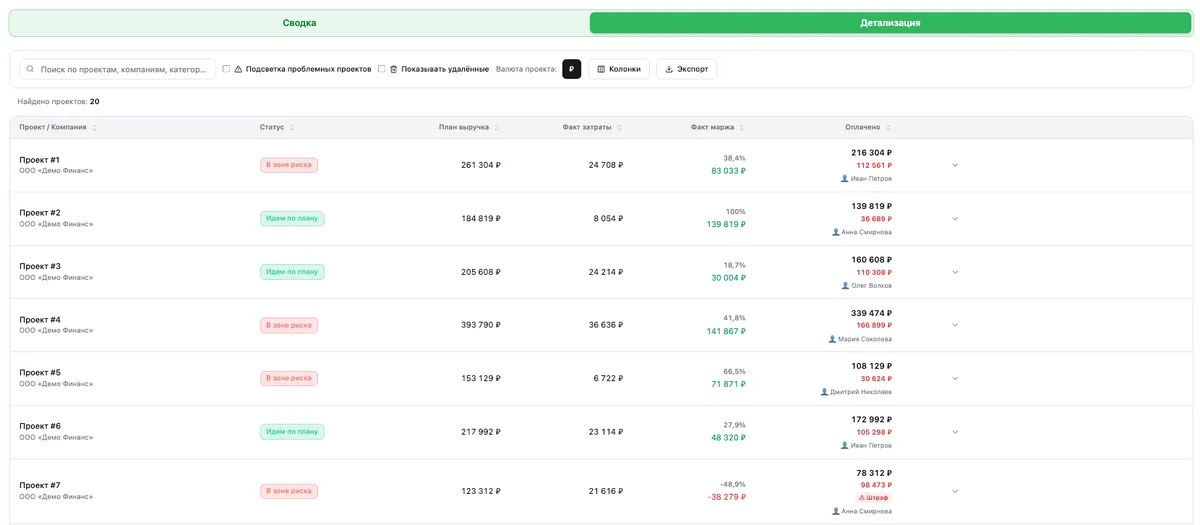This screenshot has height=525, width=1200.
Task: Click person icon beside Анна Смирнова in Проект #7
Action: coord(836,511)
